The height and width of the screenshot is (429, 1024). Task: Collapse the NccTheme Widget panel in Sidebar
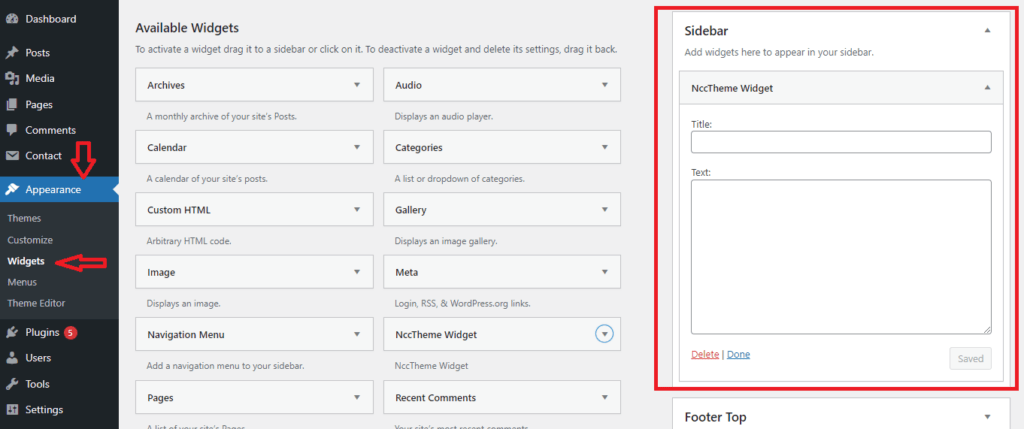pyautogui.click(x=987, y=87)
